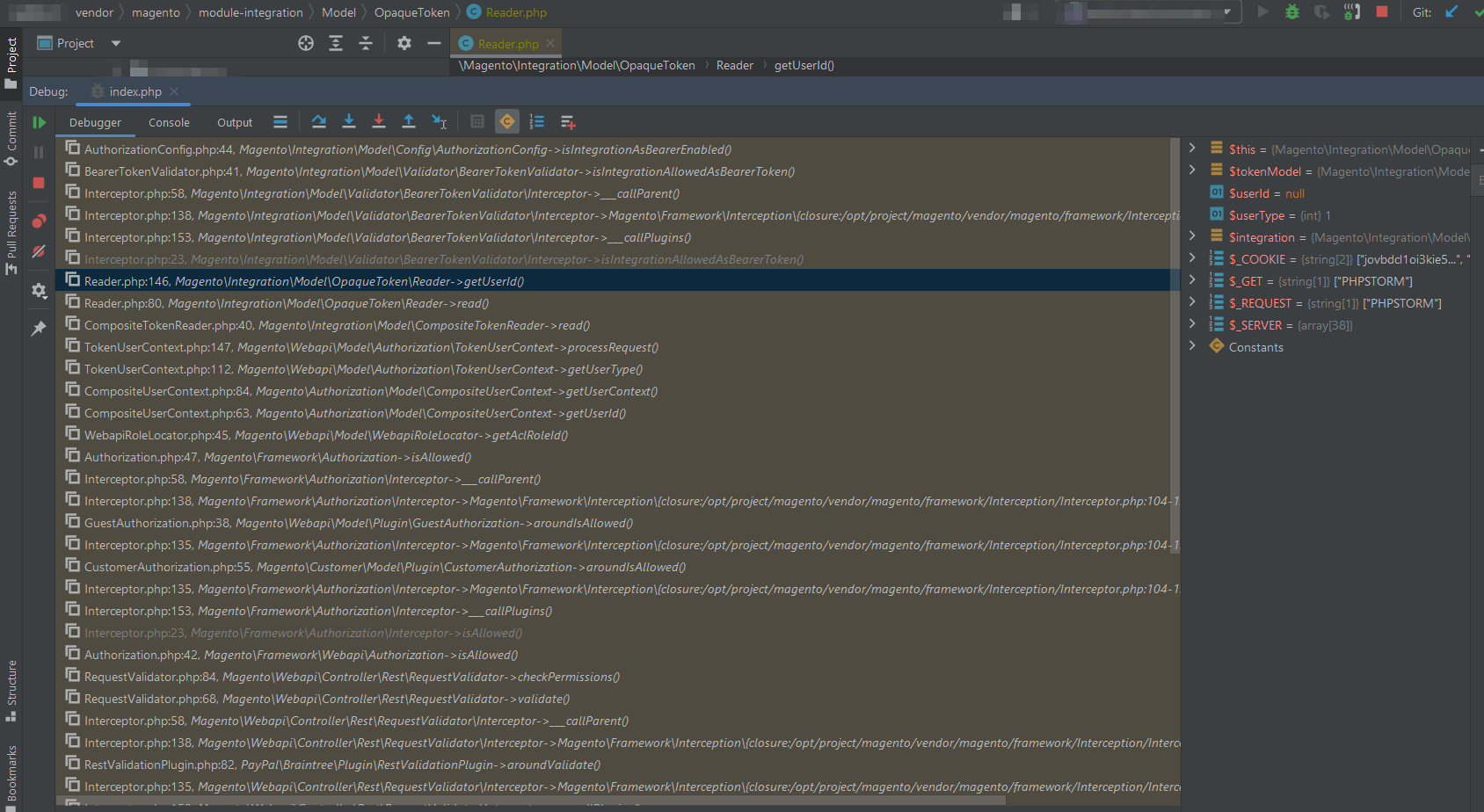1484x812 pixels.
Task: Toggle showing class constants in variables
Action: click(507, 122)
